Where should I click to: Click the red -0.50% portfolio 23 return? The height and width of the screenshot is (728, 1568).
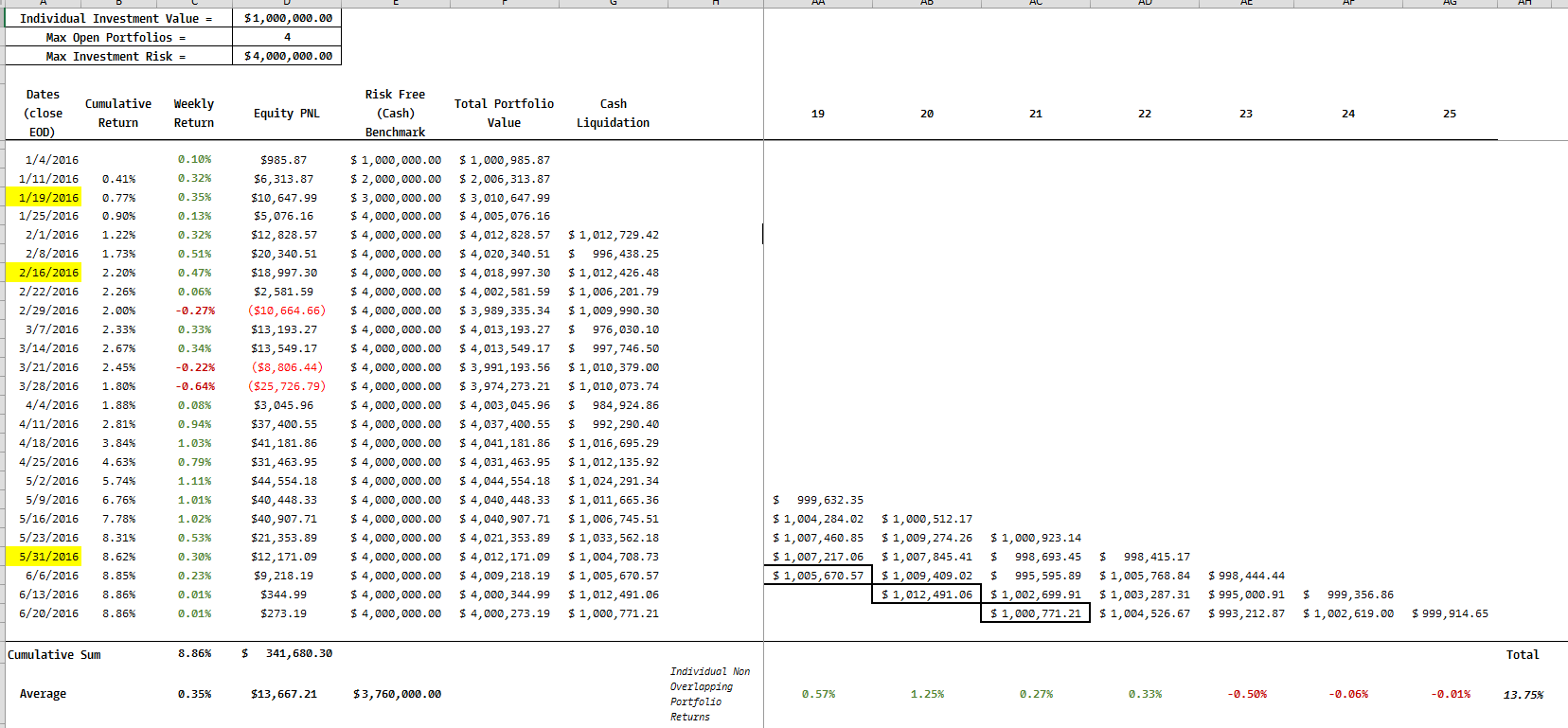click(1247, 694)
